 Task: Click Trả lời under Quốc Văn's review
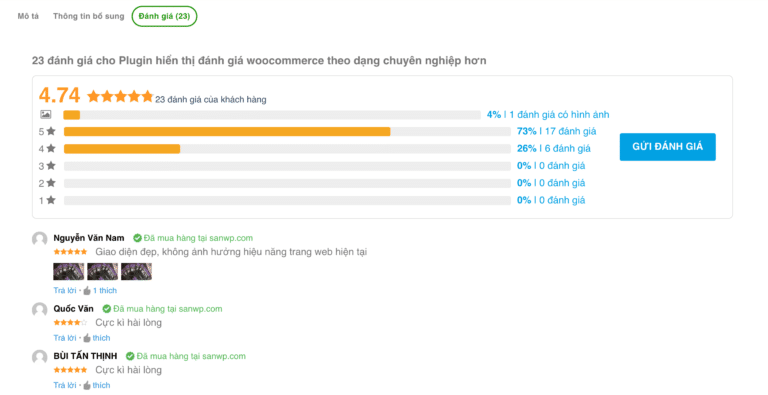tap(65, 338)
